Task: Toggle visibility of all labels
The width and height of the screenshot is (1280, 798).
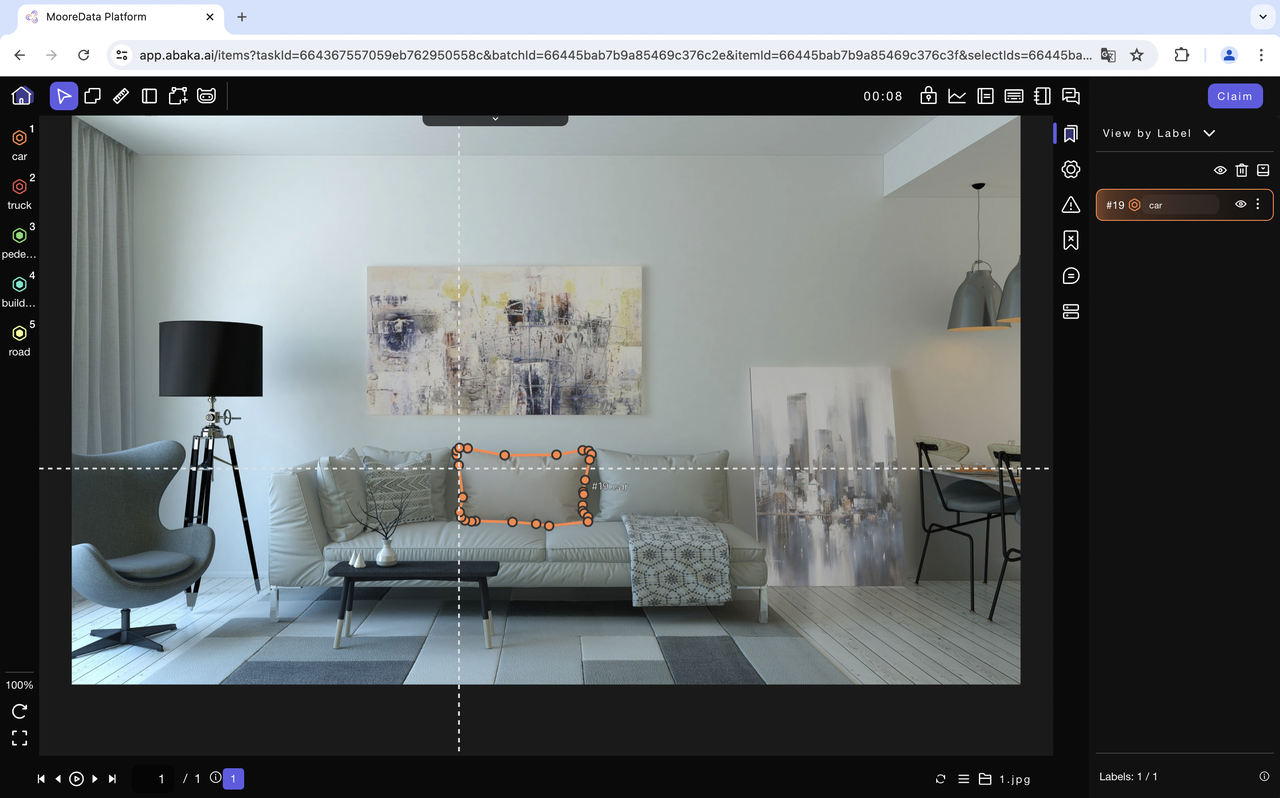Action: pos(1220,170)
